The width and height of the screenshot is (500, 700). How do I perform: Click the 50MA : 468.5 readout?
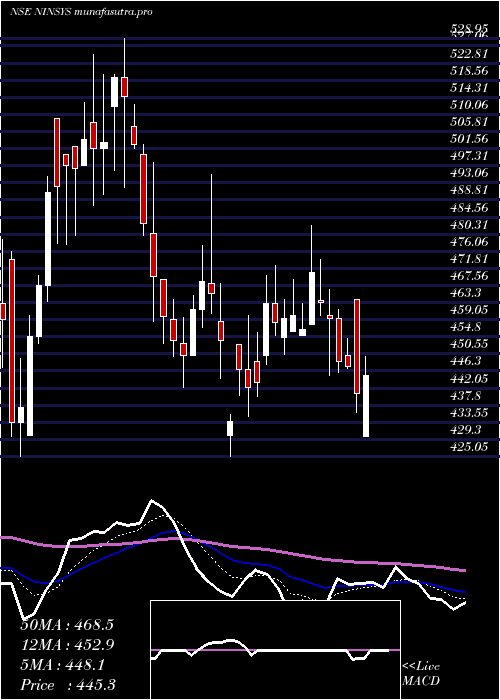pyautogui.click(x=67, y=625)
